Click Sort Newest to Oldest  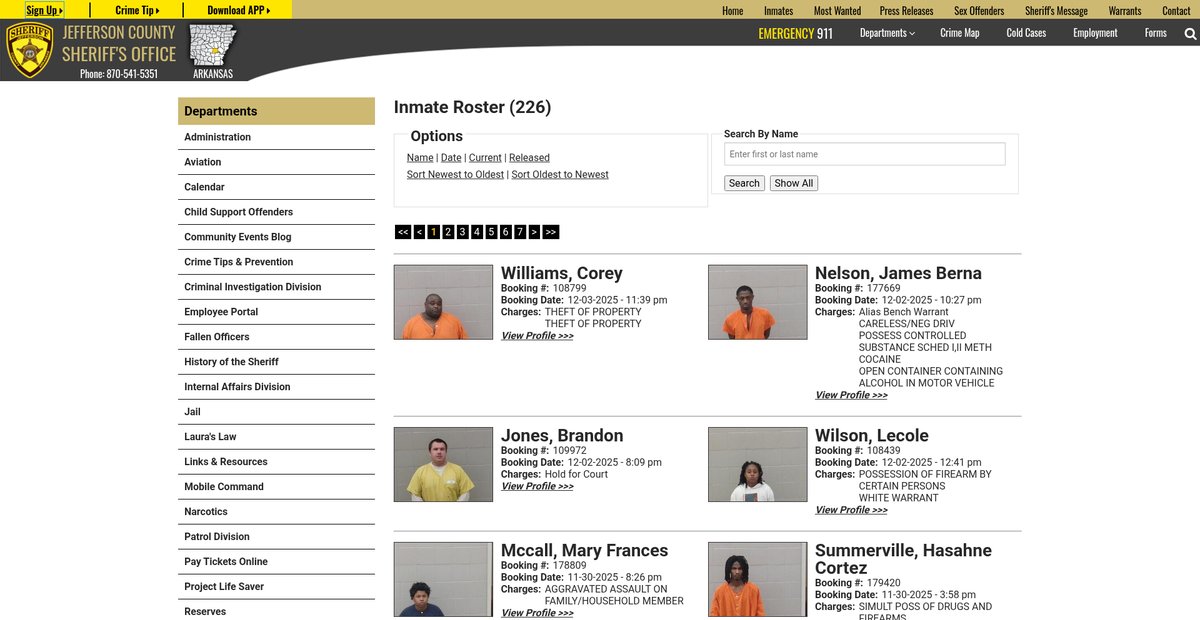pyautogui.click(x=455, y=175)
